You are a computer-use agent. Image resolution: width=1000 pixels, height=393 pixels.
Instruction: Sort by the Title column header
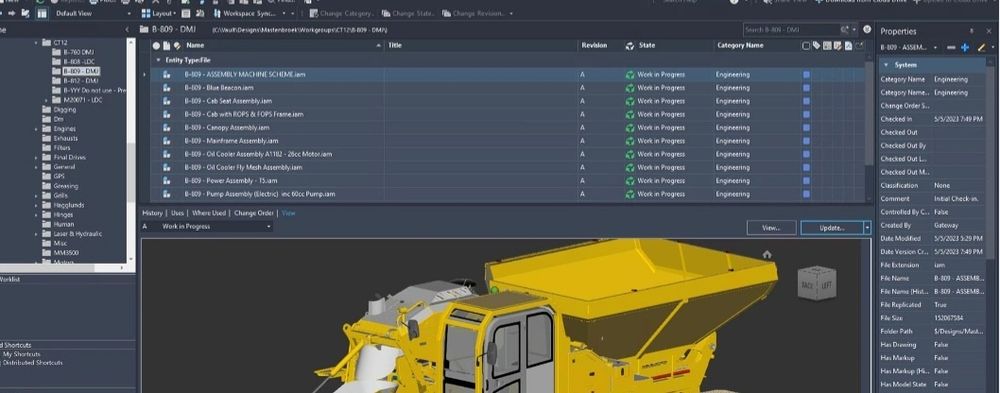pos(395,45)
